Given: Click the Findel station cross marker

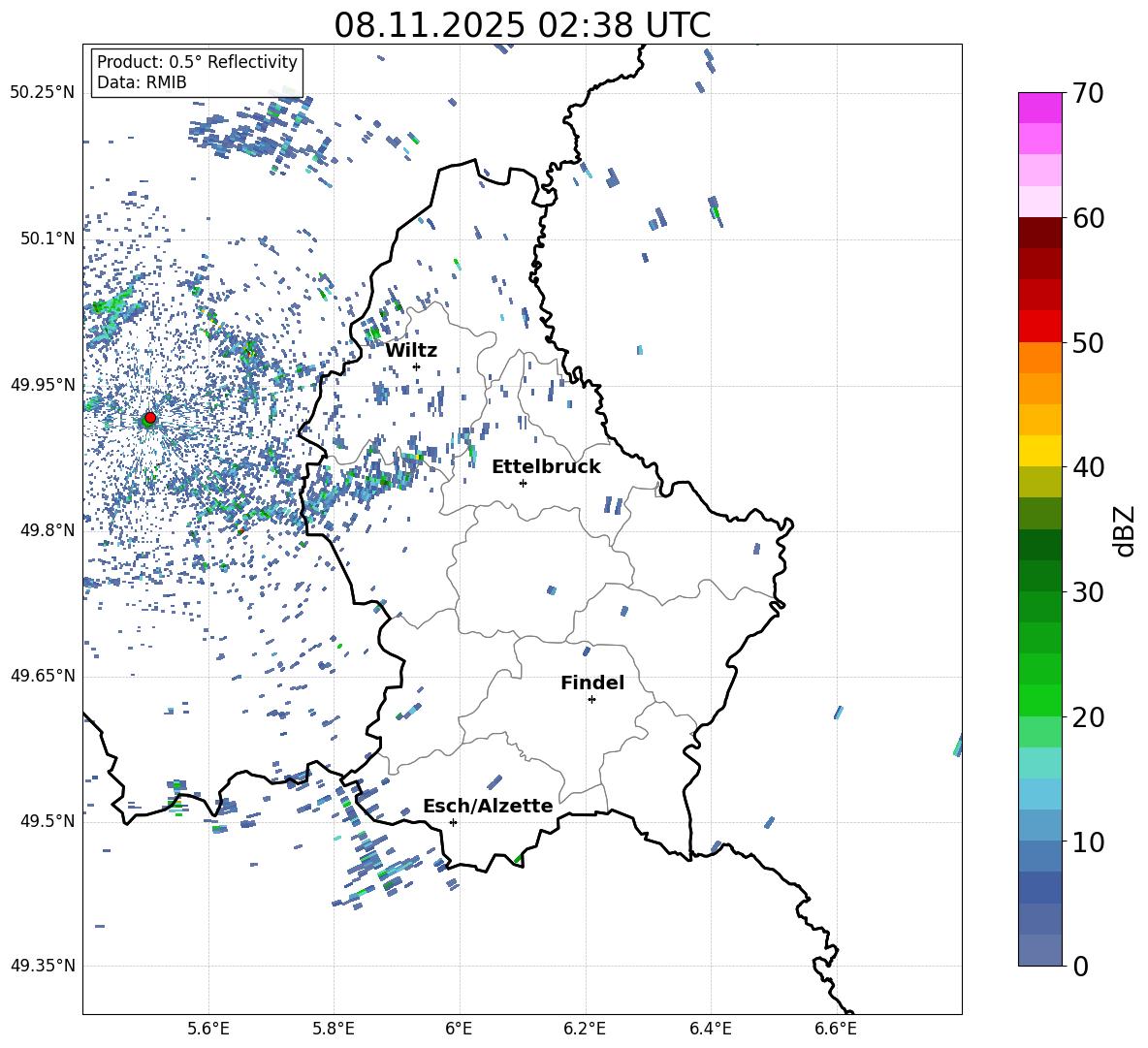Looking at the screenshot, I should point(591,699).
